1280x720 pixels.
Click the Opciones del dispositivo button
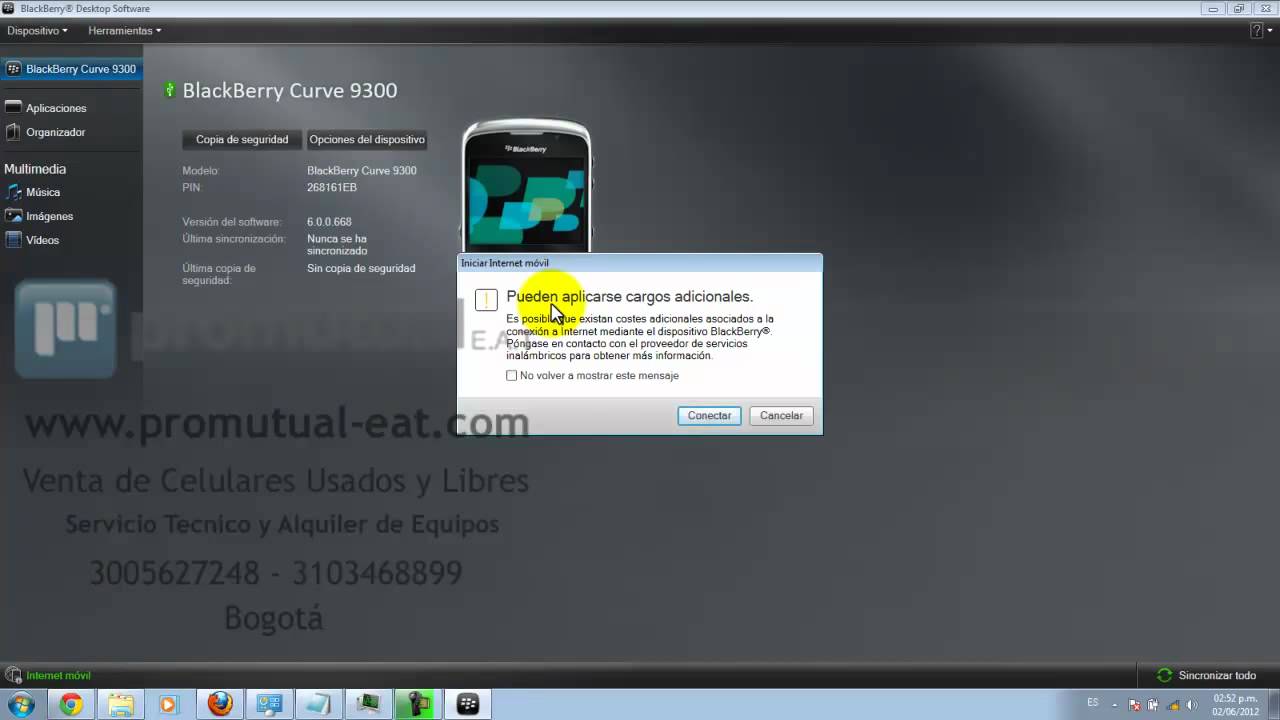pyautogui.click(x=367, y=140)
